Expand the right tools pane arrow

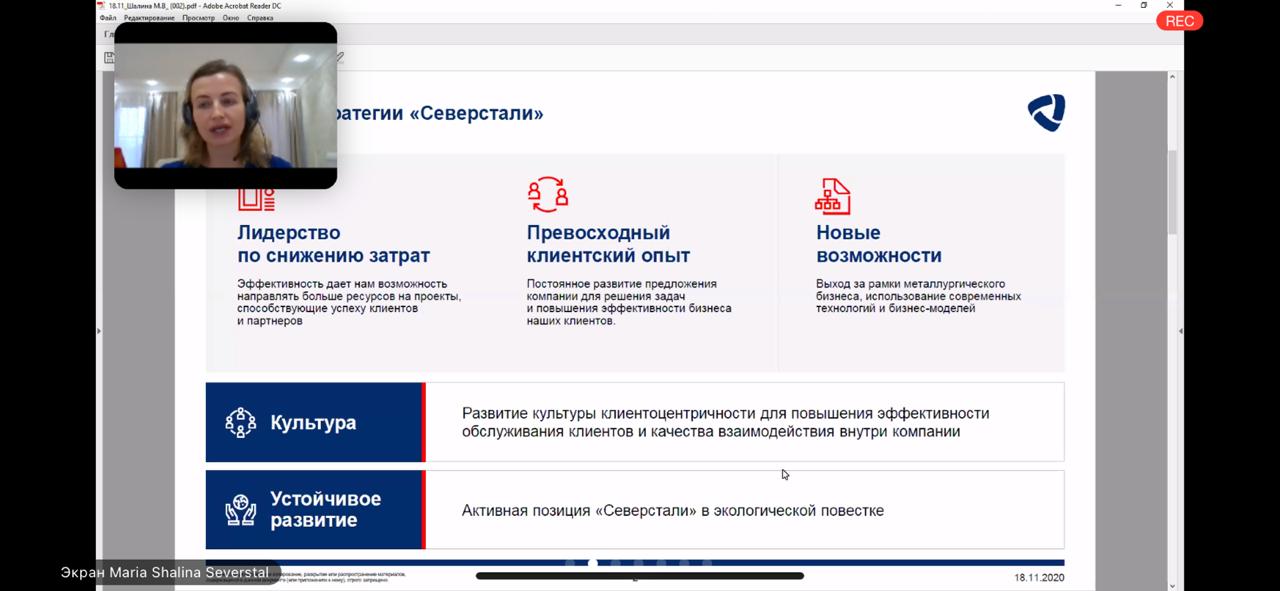pos(1181,331)
